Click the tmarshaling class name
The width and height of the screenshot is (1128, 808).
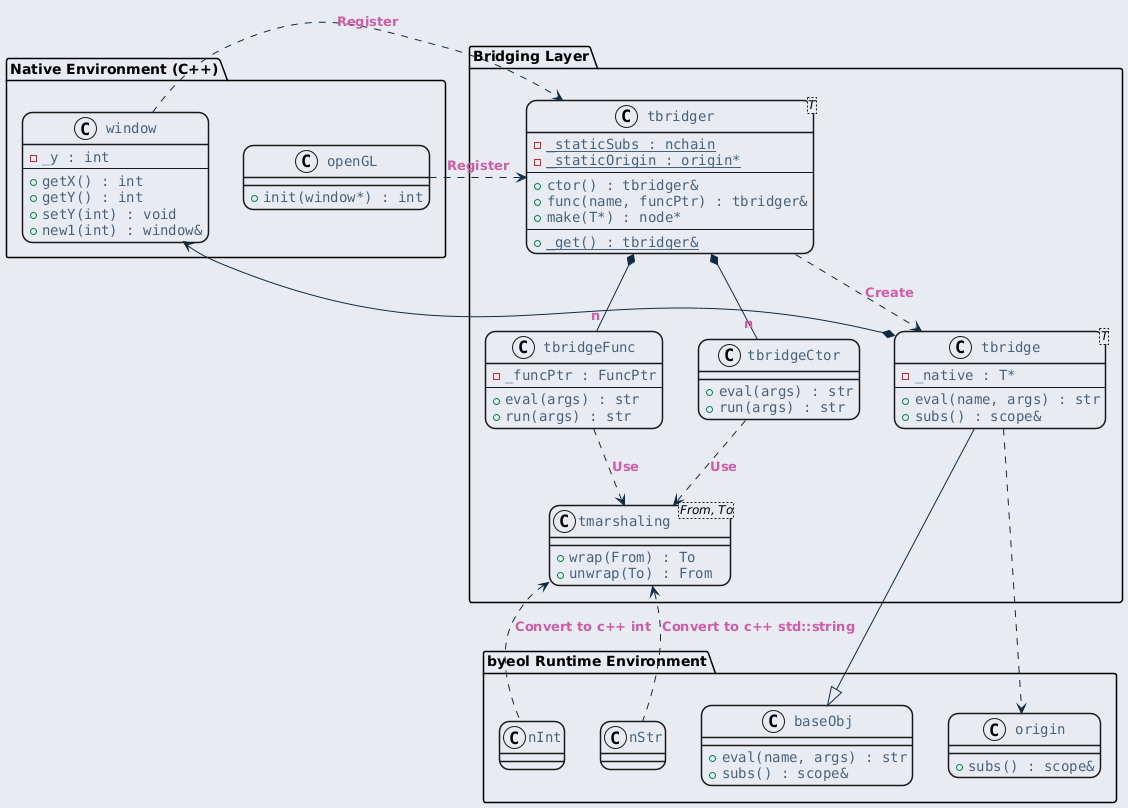[624, 522]
